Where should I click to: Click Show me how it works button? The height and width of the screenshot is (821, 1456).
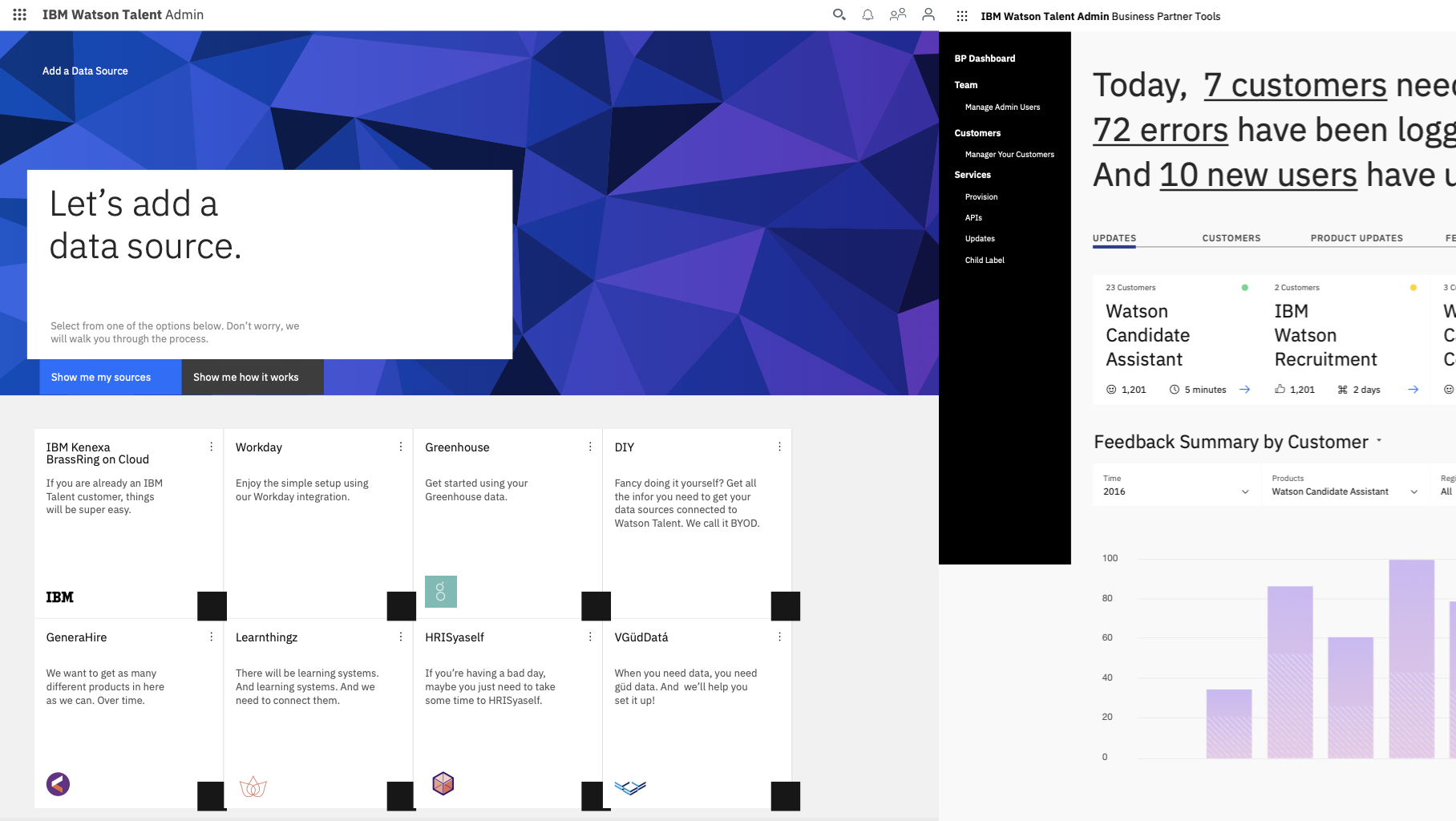(x=253, y=377)
